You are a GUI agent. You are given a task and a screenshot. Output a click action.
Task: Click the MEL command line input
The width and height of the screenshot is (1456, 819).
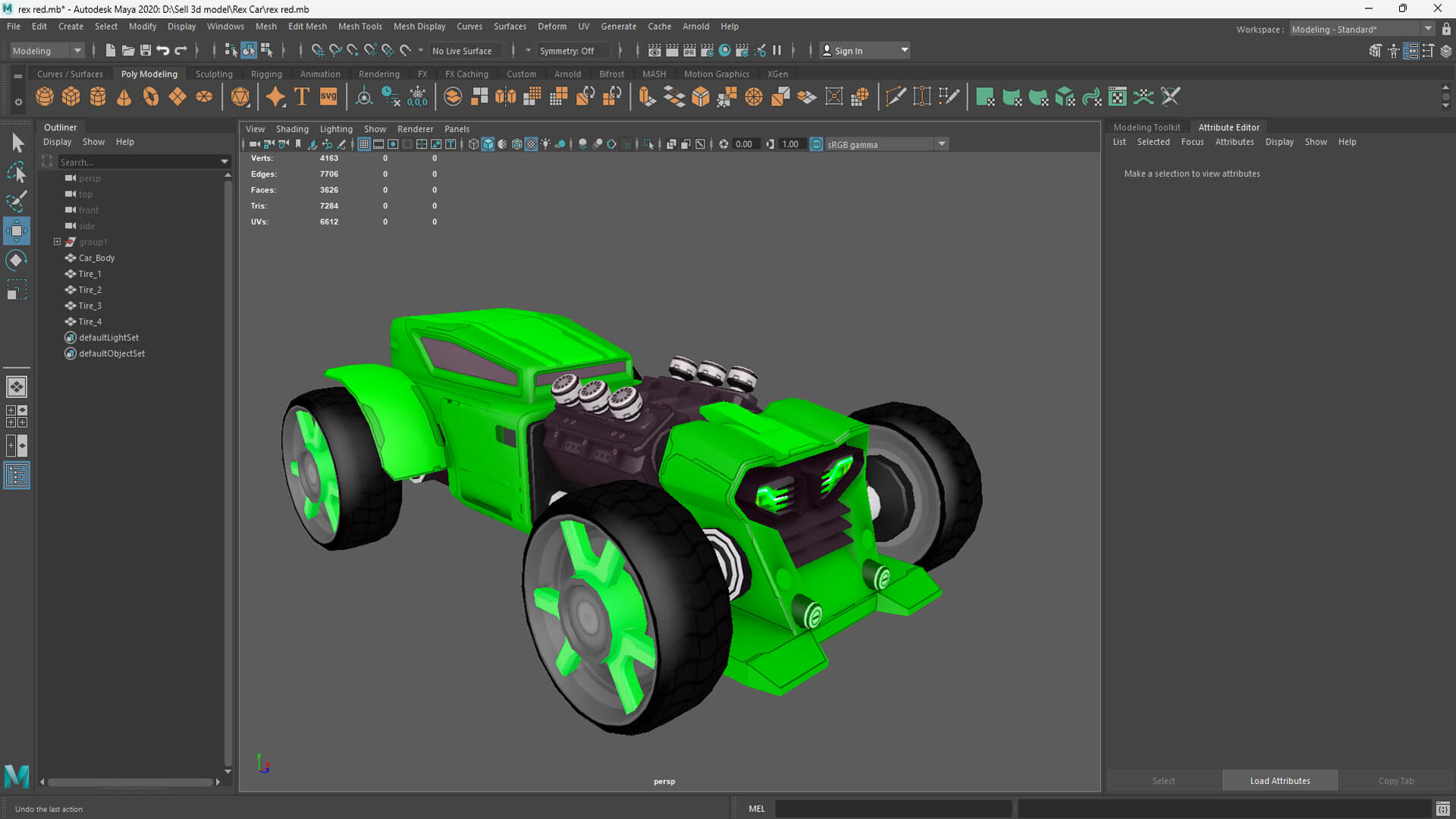click(893, 809)
